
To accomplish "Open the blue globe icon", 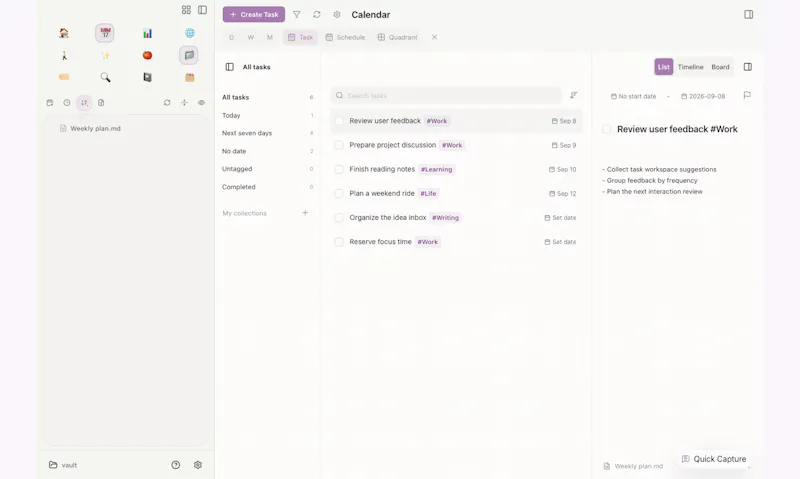I will (190, 33).
